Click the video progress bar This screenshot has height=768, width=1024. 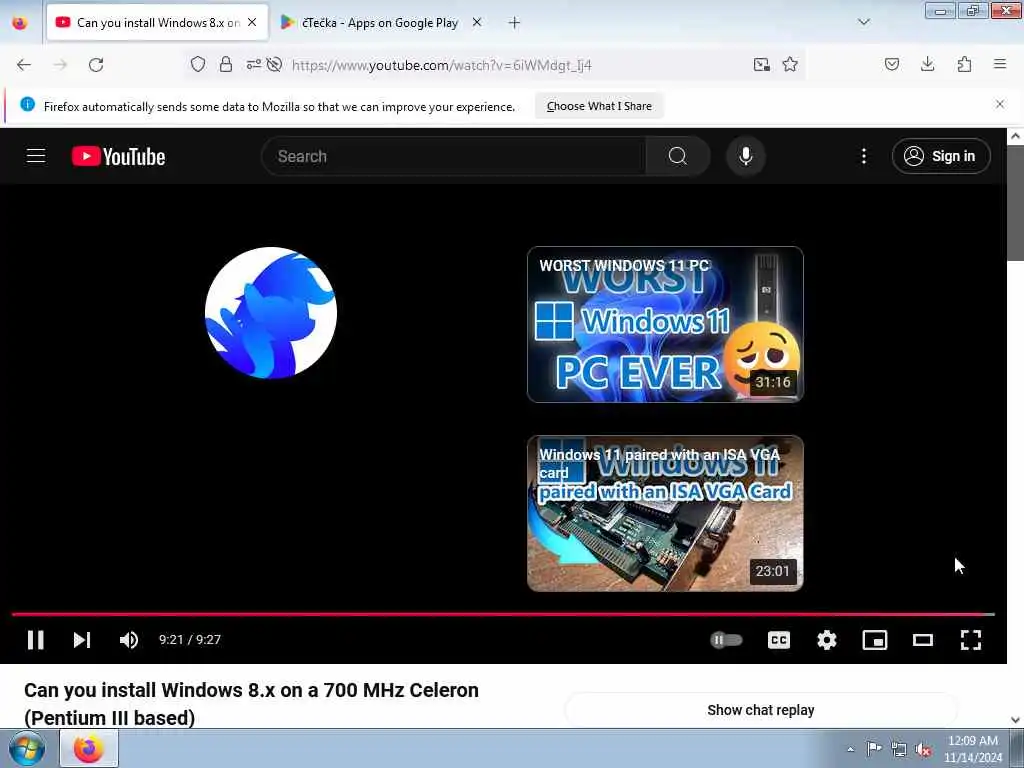coord(503,615)
